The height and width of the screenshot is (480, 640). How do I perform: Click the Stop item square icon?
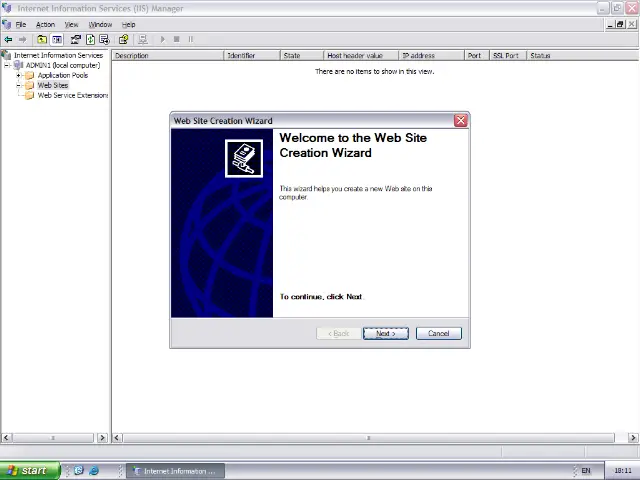[x=177, y=40]
